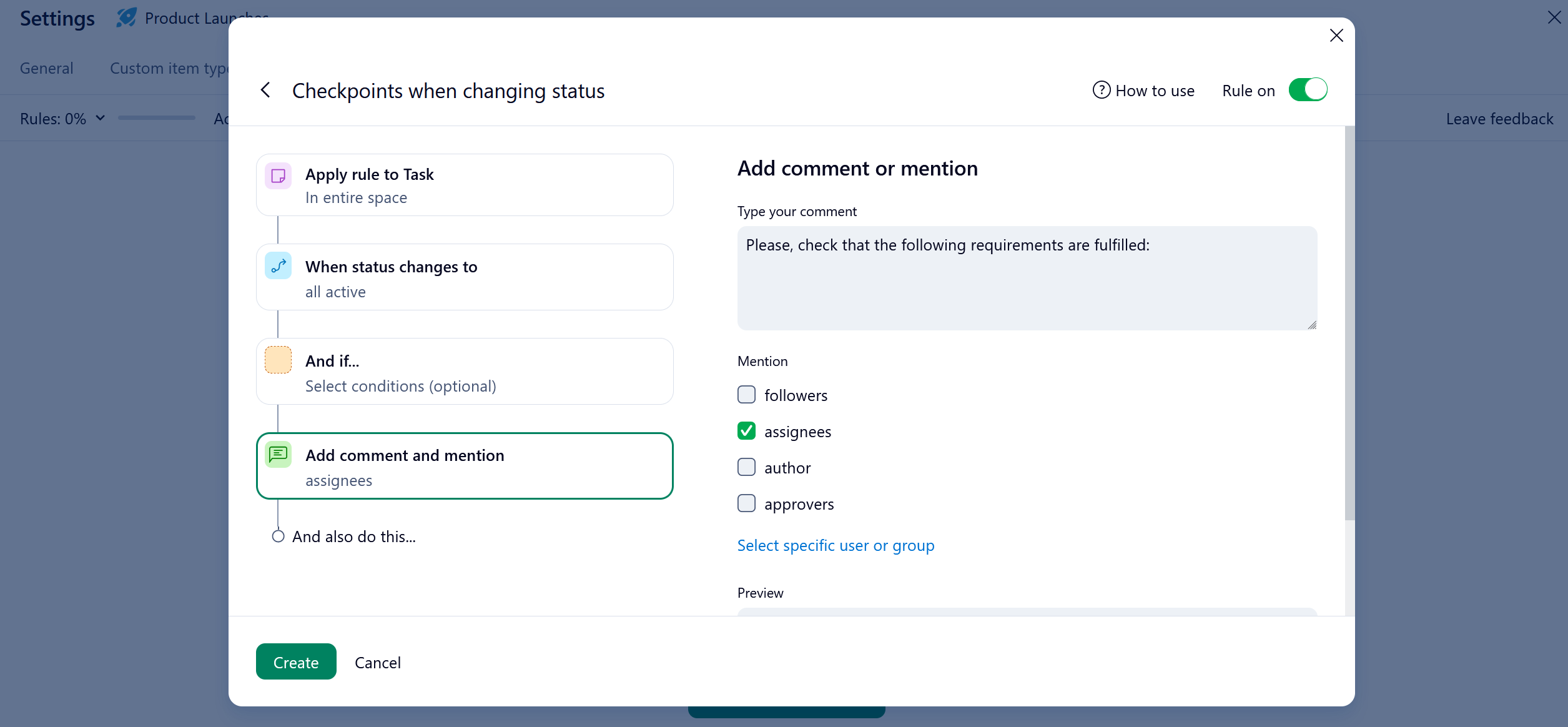1568x727 pixels.
Task: Check the followers mention checkbox
Action: pyautogui.click(x=746, y=395)
